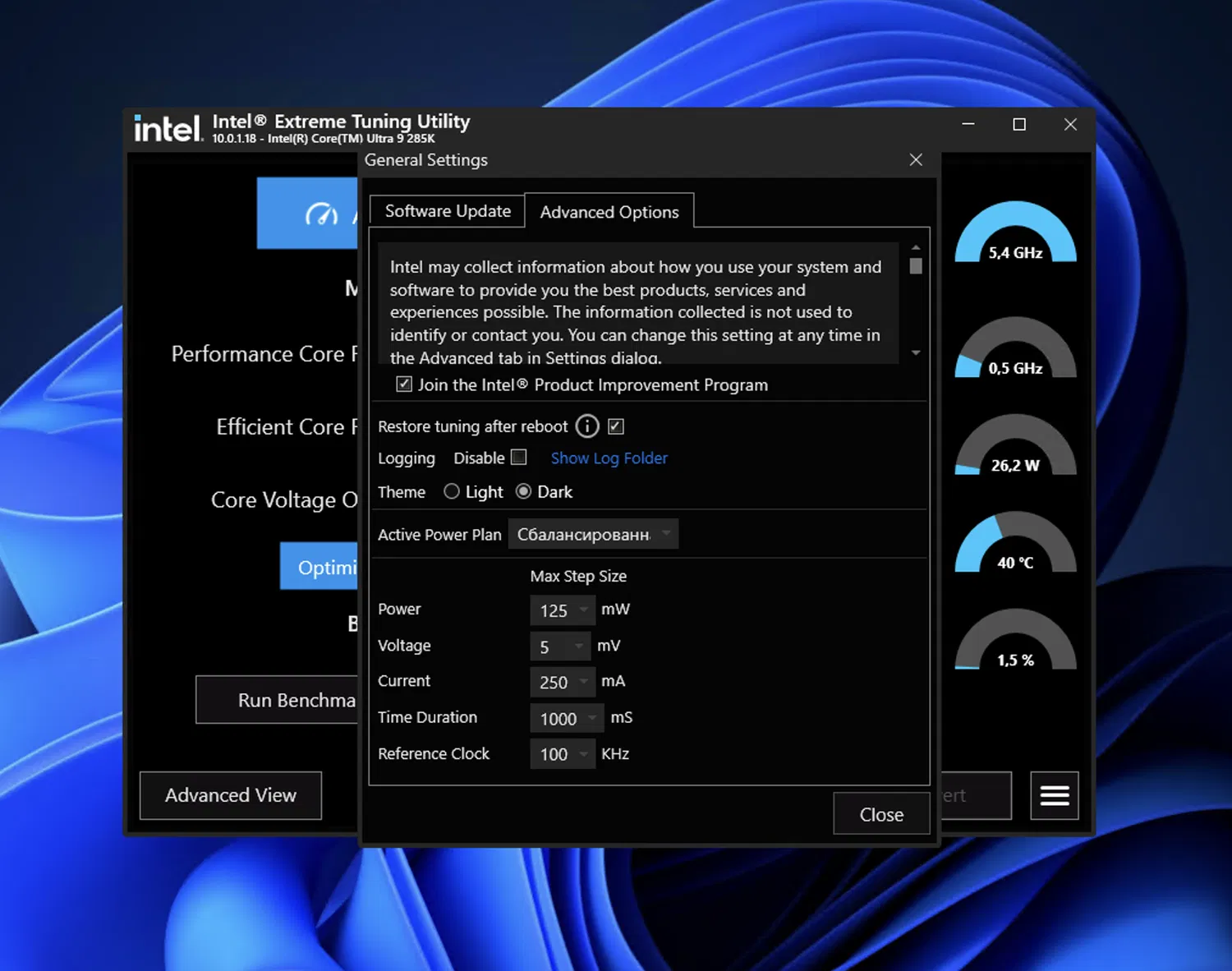The width and height of the screenshot is (1232, 971).
Task: Click the Show Log Folder link
Action: [x=609, y=458]
